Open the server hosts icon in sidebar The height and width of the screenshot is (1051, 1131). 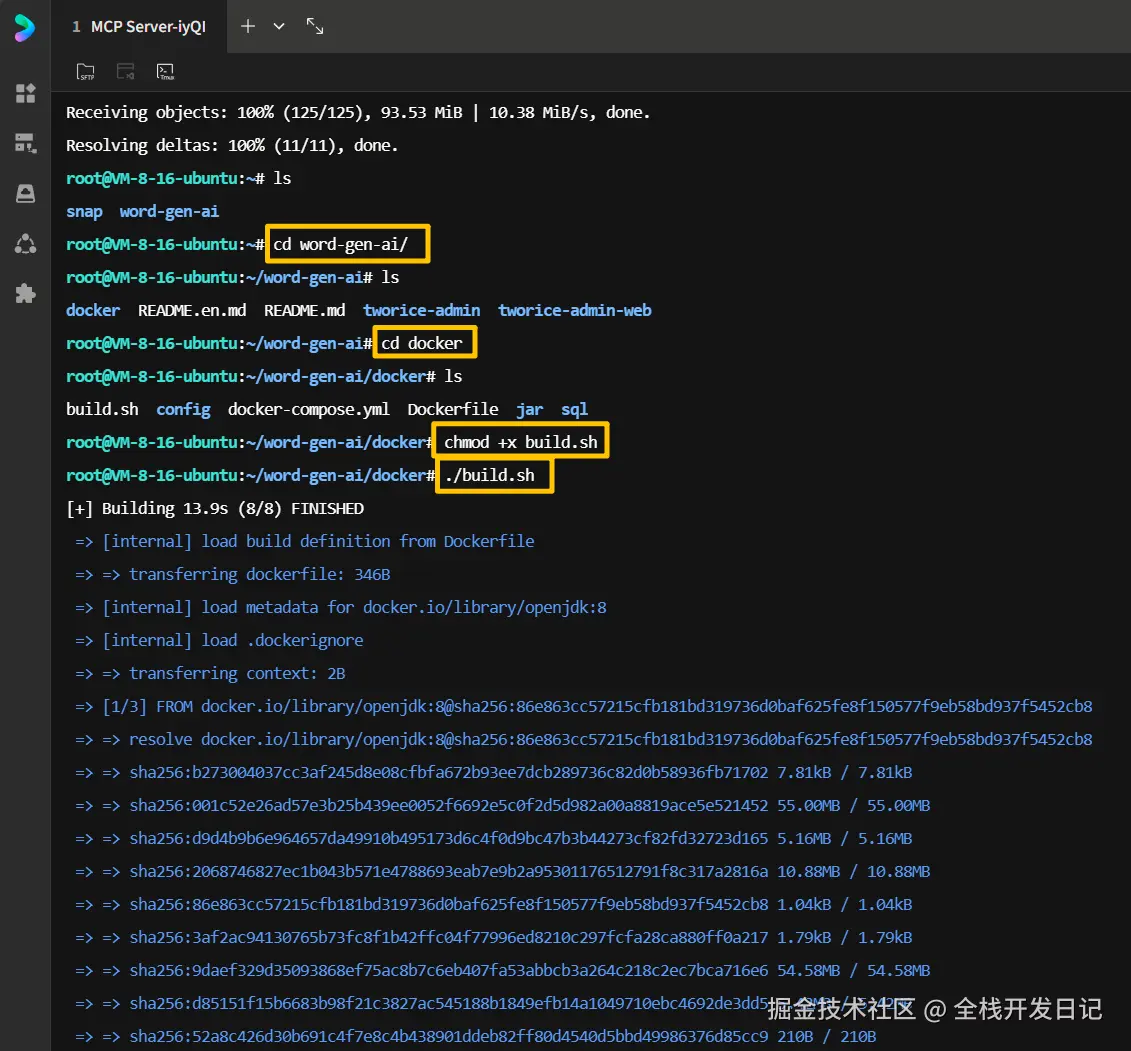25,143
